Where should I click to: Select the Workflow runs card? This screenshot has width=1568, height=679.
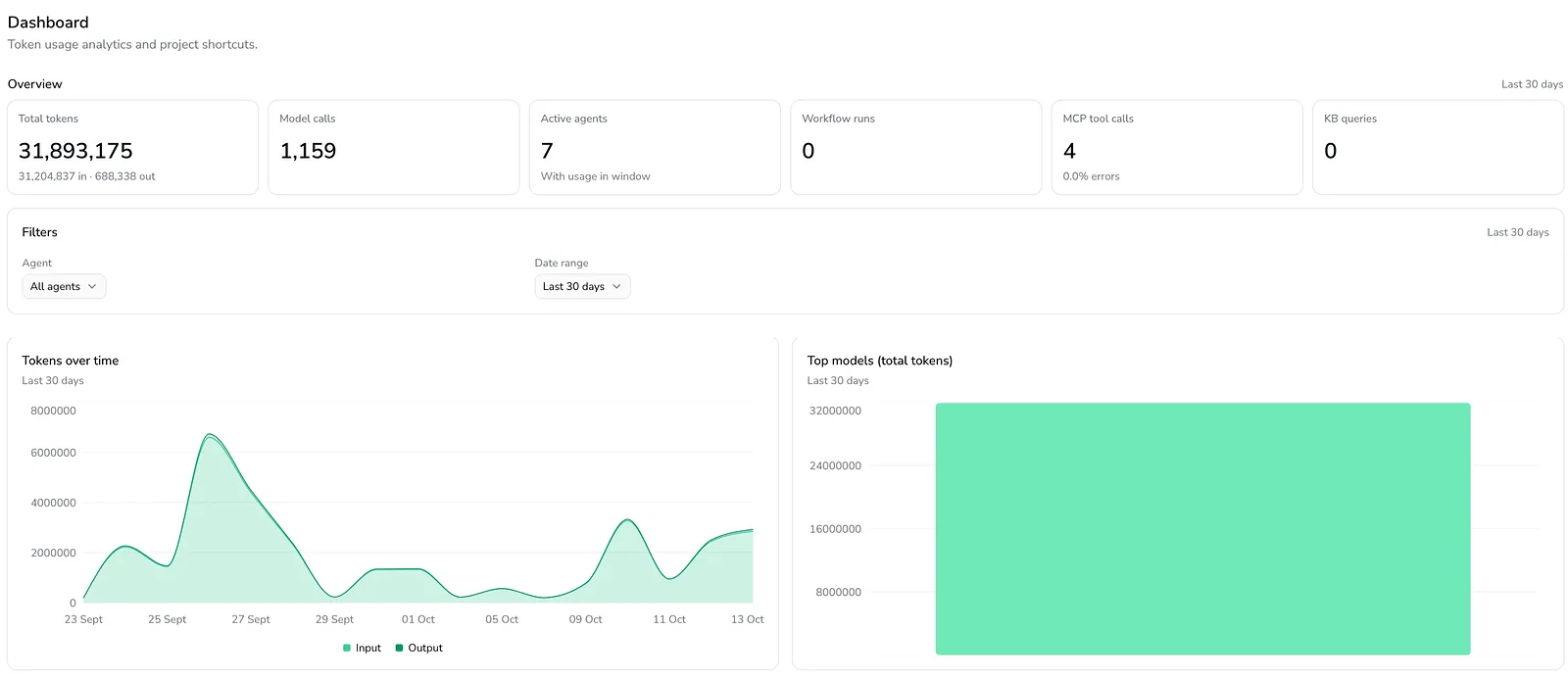tap(915, 147)
